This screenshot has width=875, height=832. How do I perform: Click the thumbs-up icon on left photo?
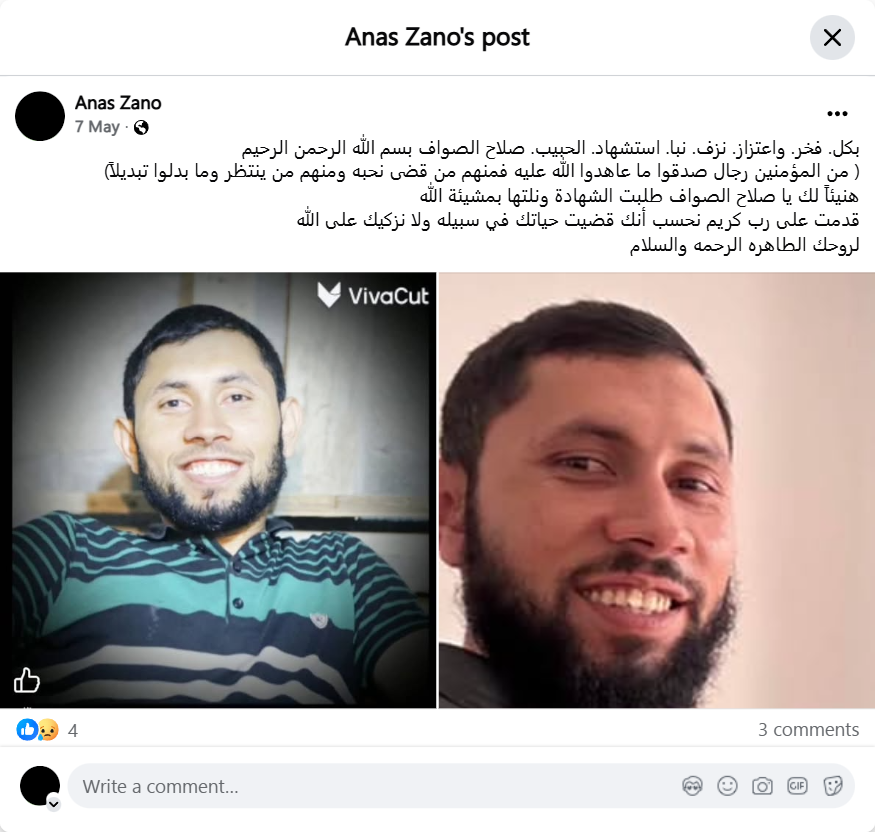tap(26, 680)
